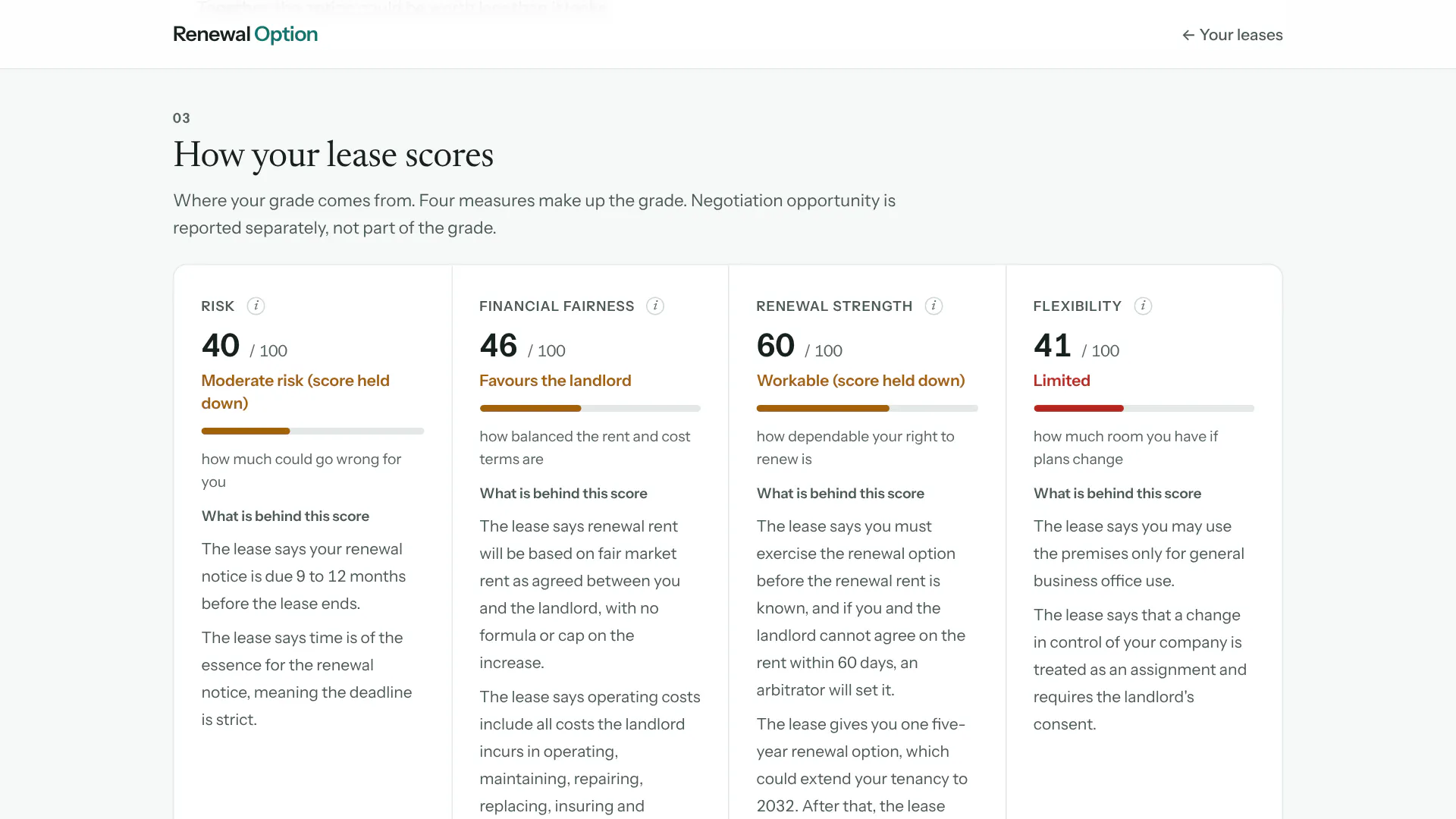Click the FLEXIBILITY column heading
1456x819 pixels.
pos(1077,306)
